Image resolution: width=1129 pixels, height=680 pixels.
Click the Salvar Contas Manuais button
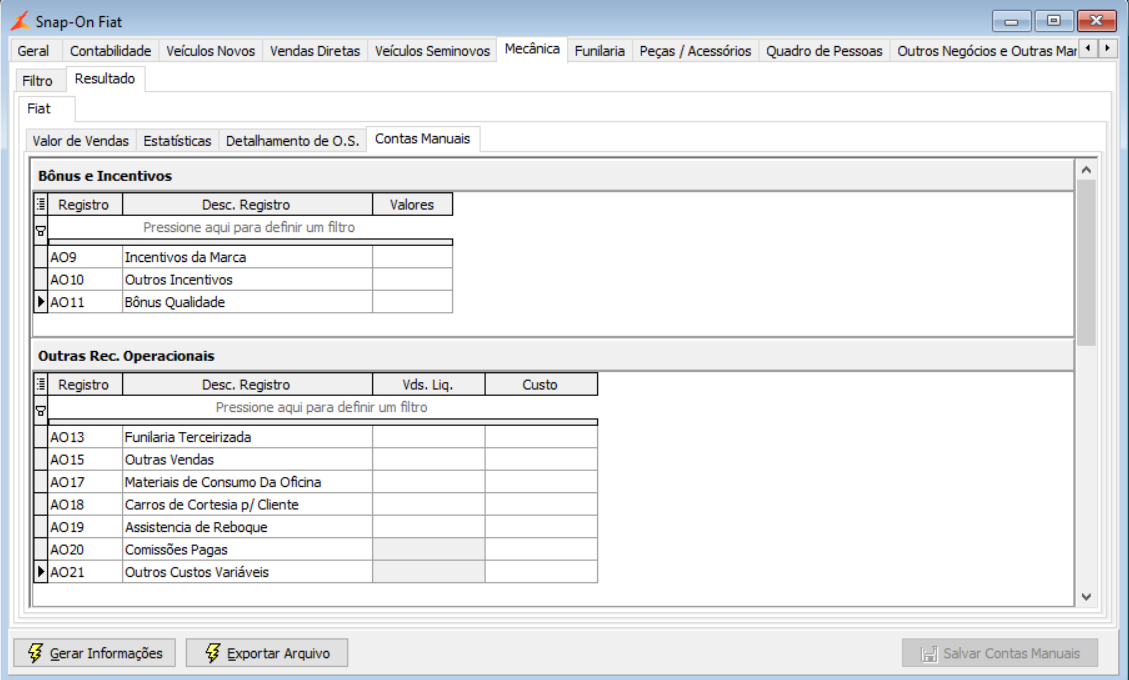click(999, 653)
